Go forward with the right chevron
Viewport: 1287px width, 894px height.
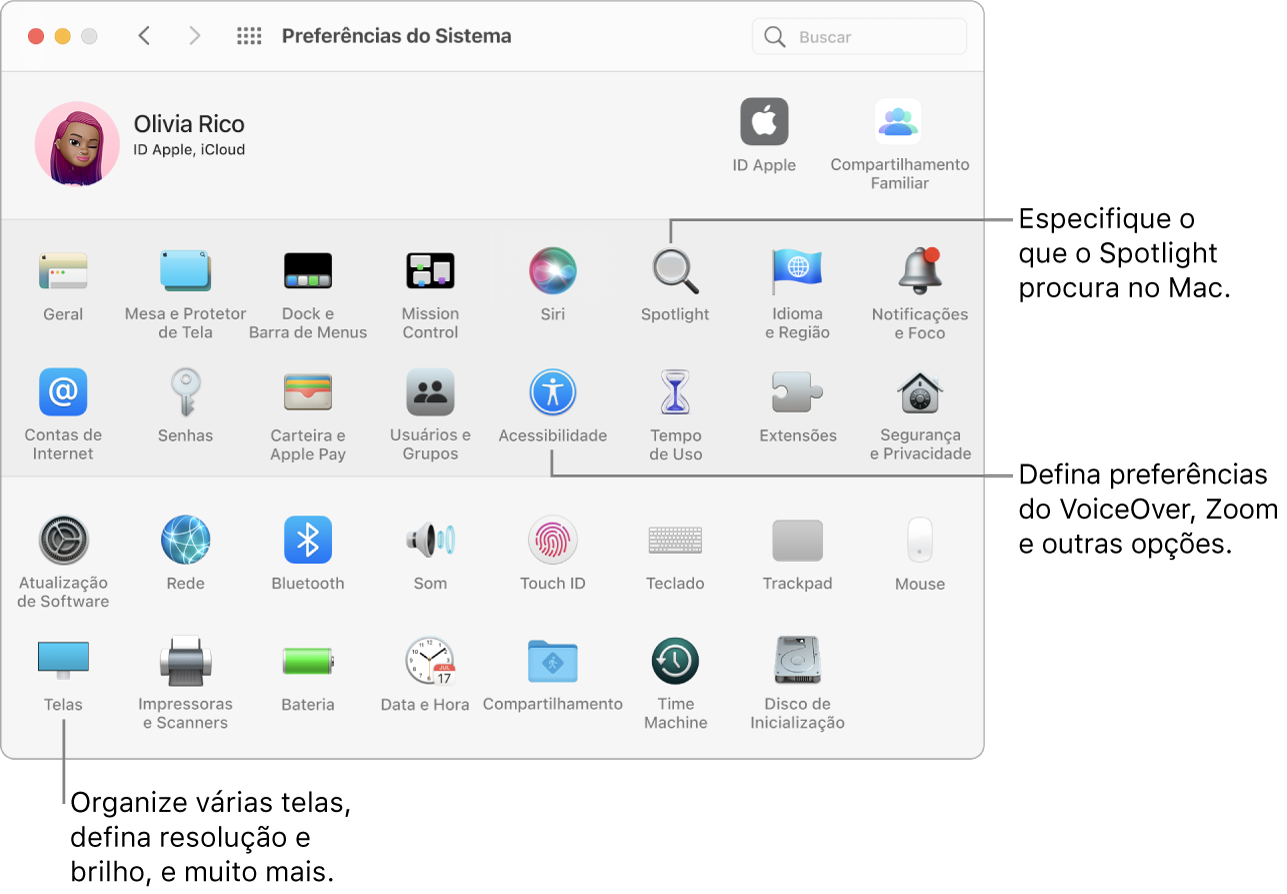tap(195, 36)
